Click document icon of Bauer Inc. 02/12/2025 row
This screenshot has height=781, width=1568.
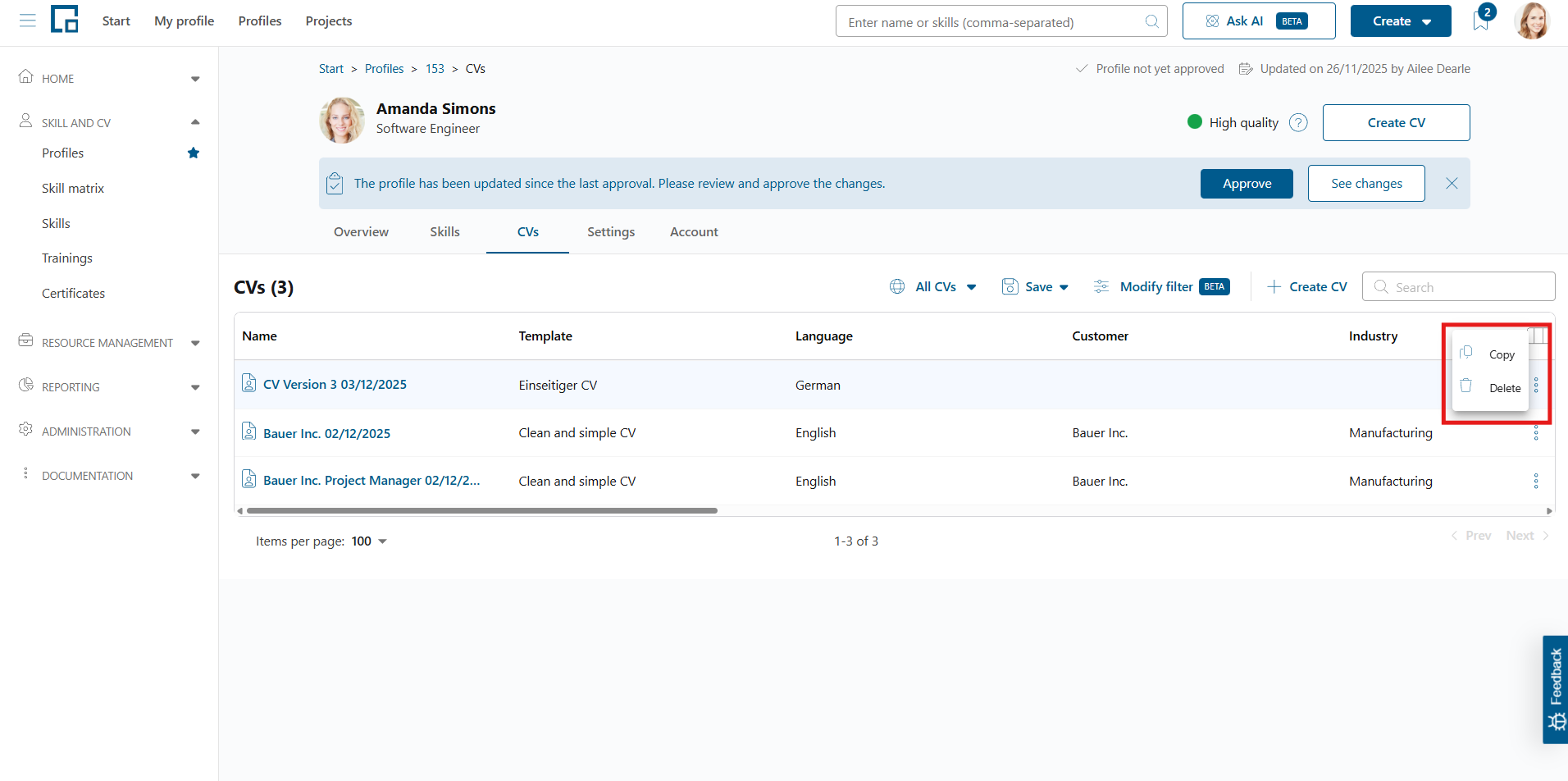tap(249, 431)
